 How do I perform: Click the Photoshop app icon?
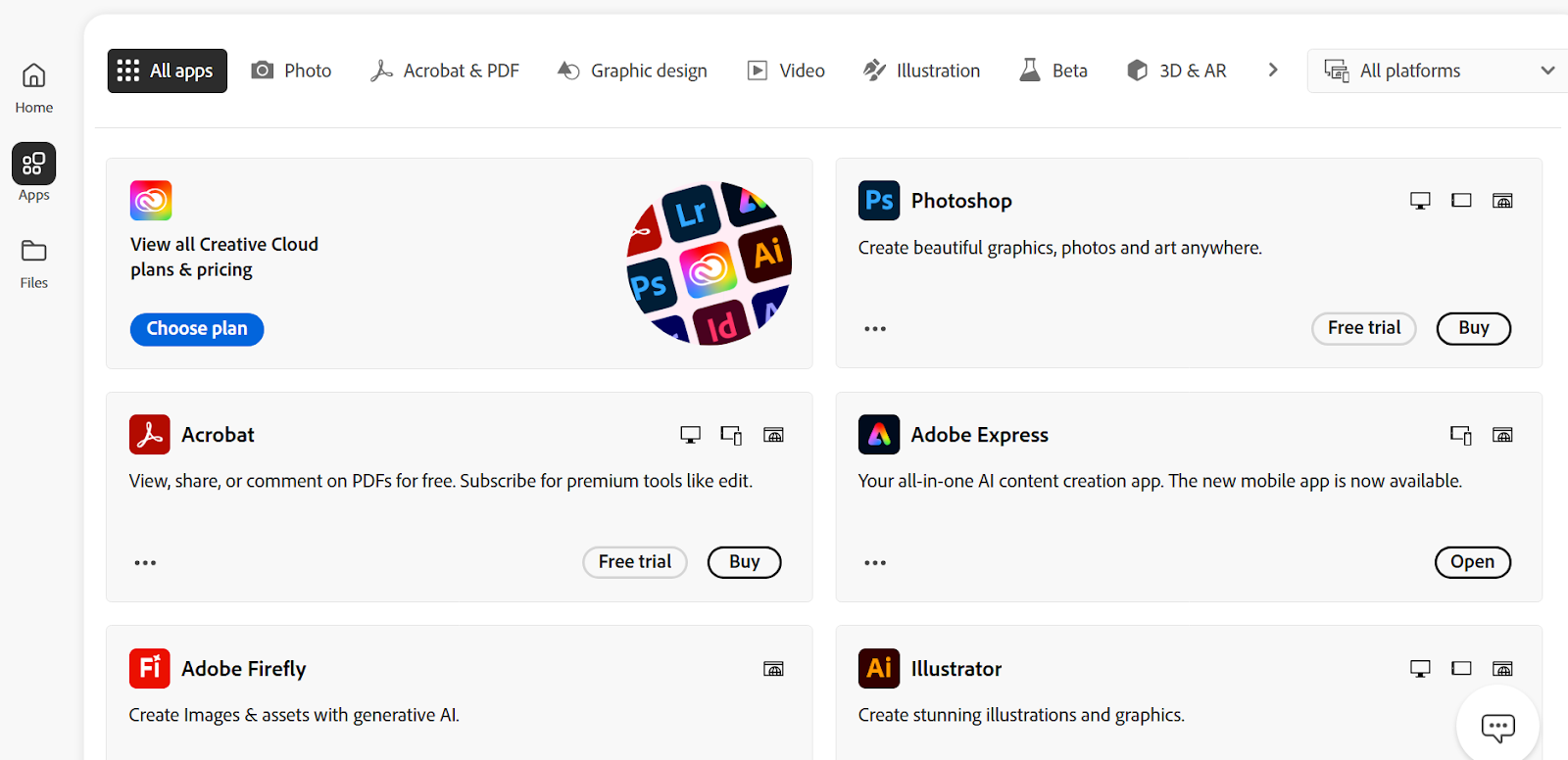878,201
